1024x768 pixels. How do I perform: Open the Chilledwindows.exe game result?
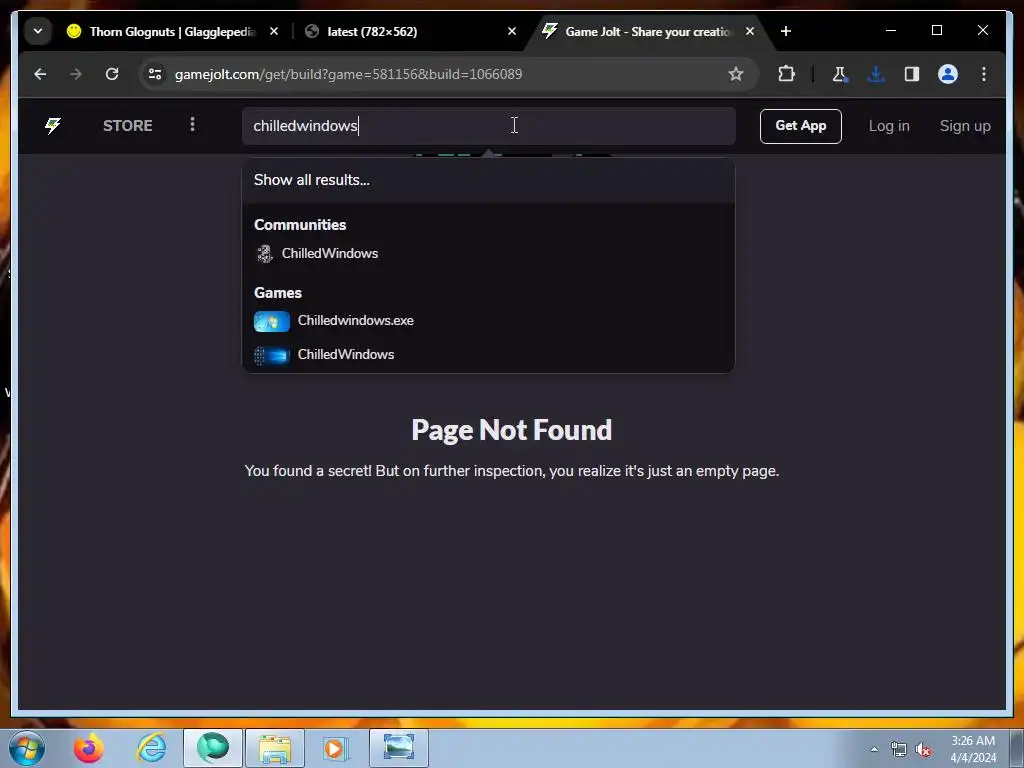(488, 321)
